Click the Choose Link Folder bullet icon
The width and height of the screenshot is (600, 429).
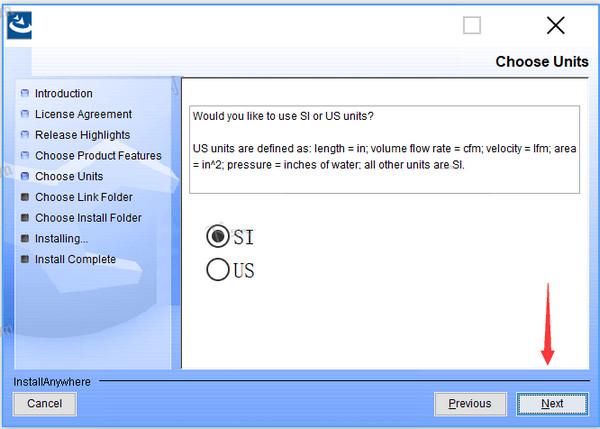pos(25,198)
